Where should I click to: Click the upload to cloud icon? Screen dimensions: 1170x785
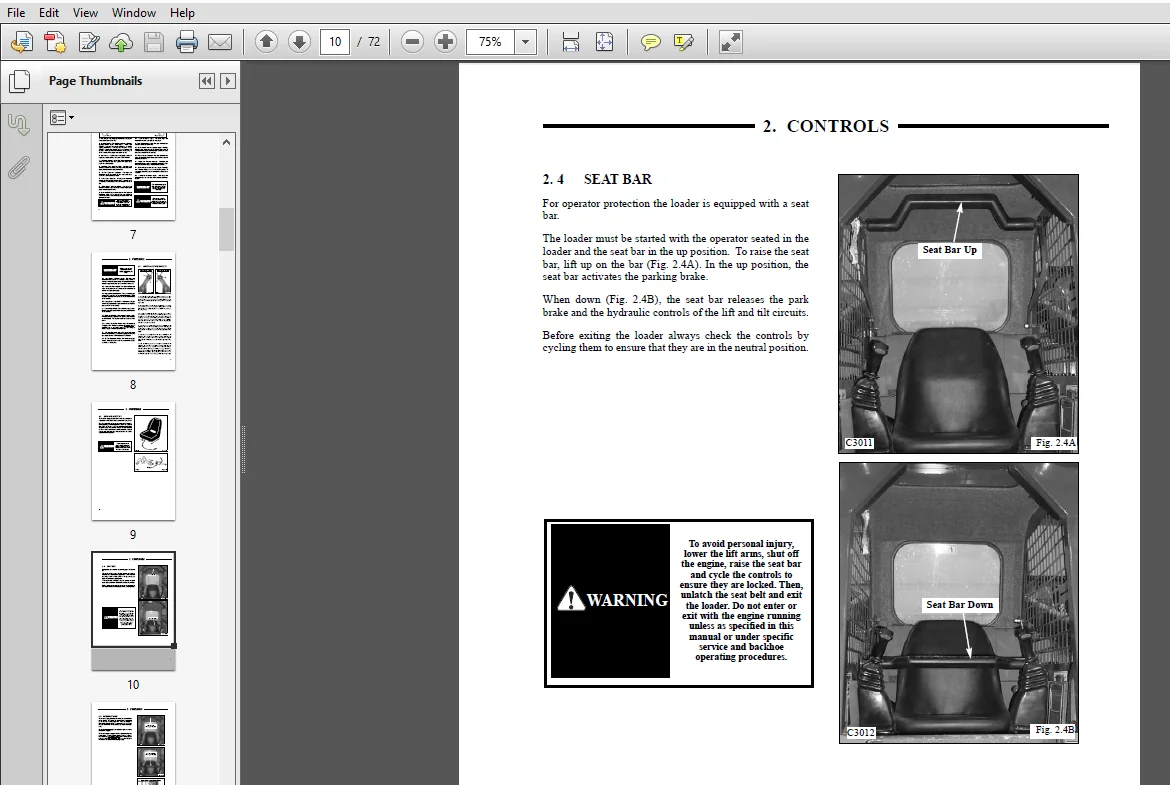click(x=121, y=42)
